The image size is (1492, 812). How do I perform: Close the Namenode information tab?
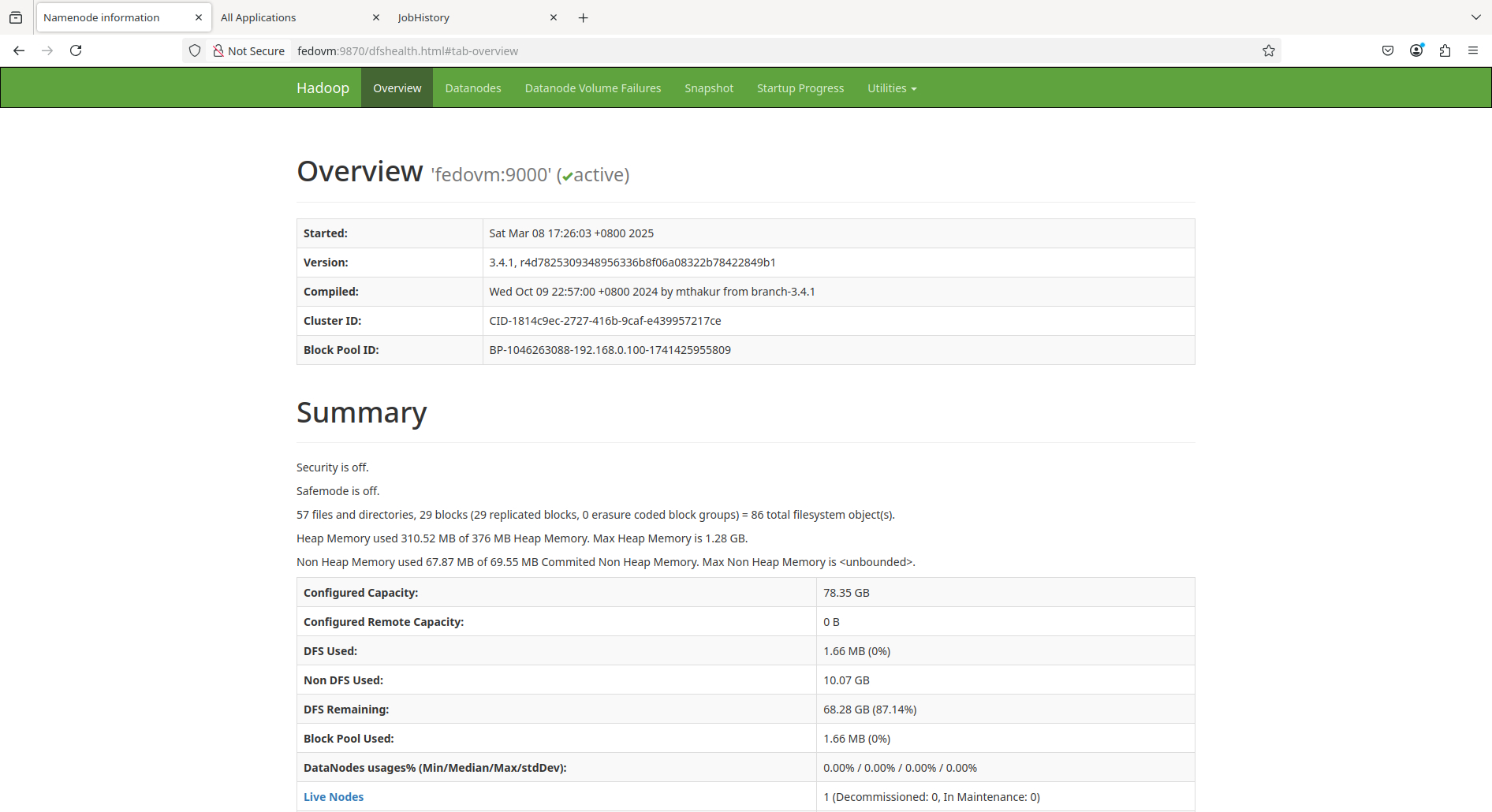click(199, 17)
